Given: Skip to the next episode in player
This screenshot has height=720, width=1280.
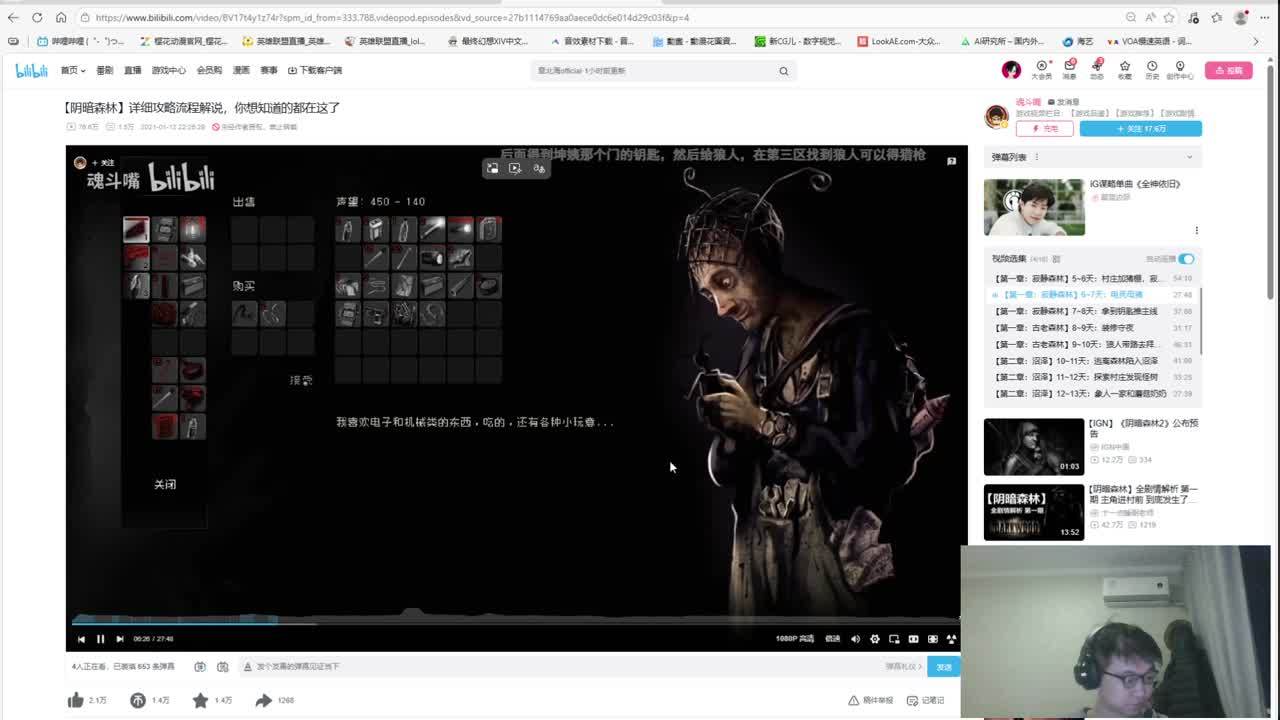Looking at the screenshot, I should point(120,639).
